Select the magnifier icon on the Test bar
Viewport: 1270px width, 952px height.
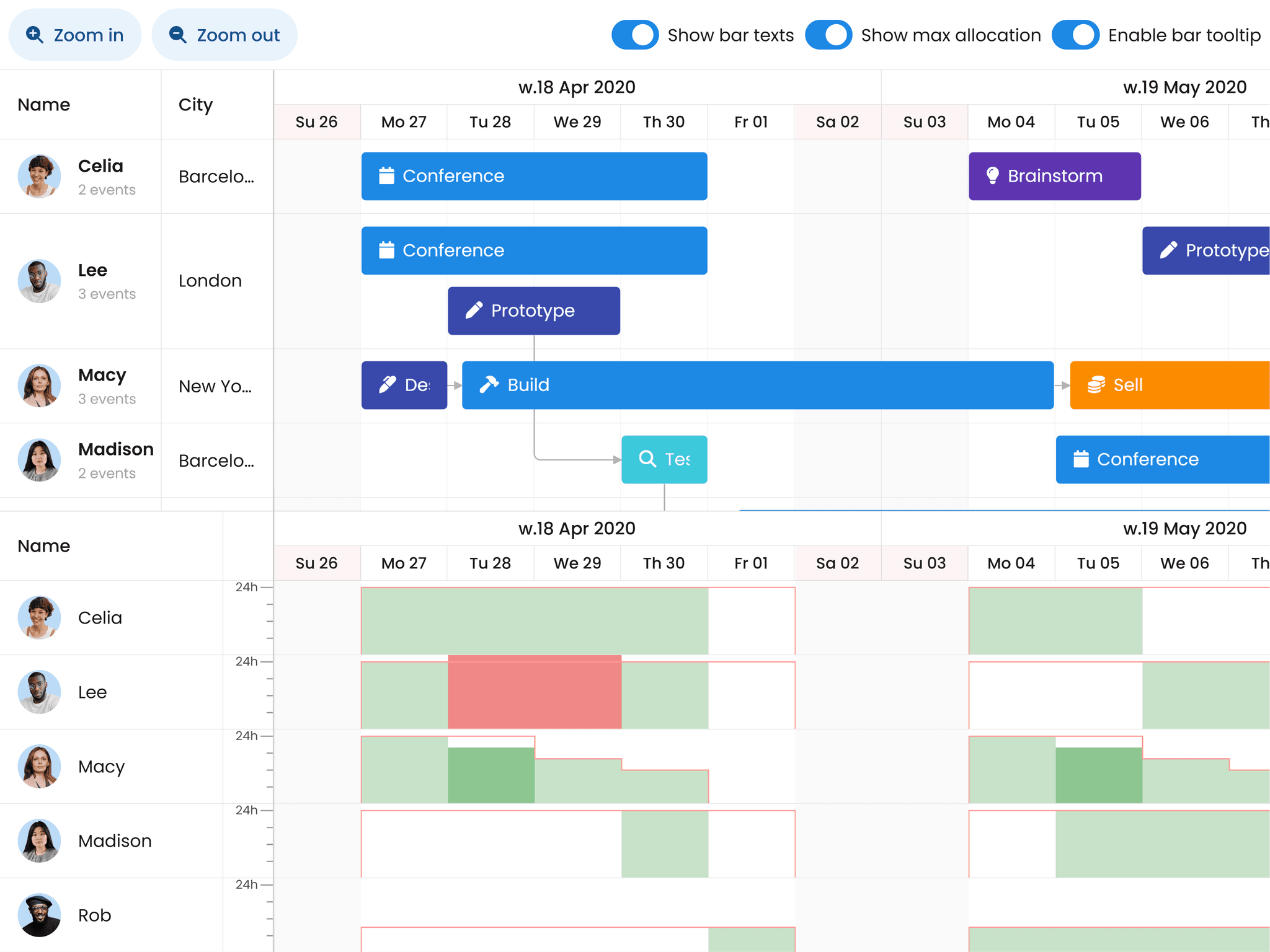647,459
